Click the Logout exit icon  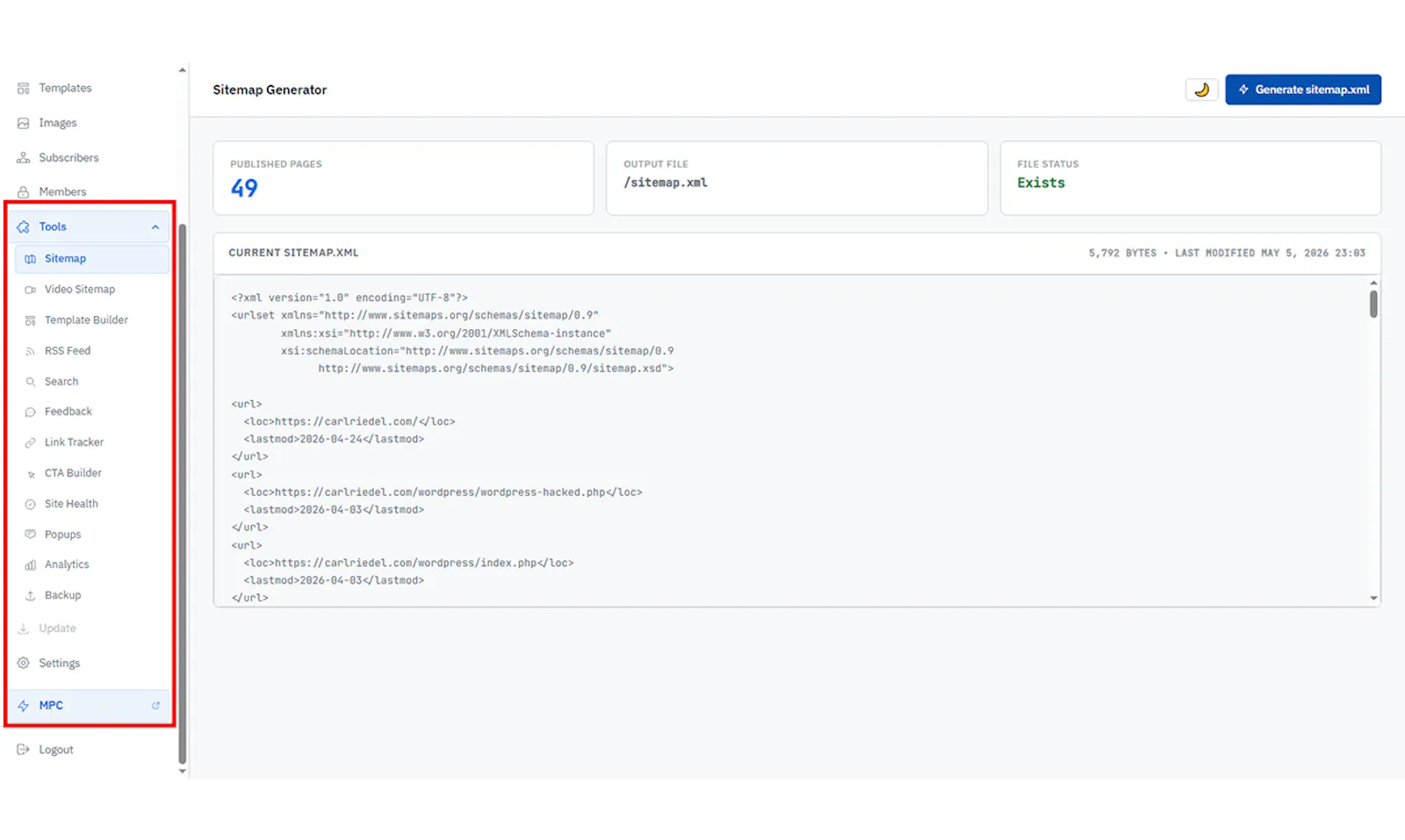pyautogui.click(x=24, y=750)
